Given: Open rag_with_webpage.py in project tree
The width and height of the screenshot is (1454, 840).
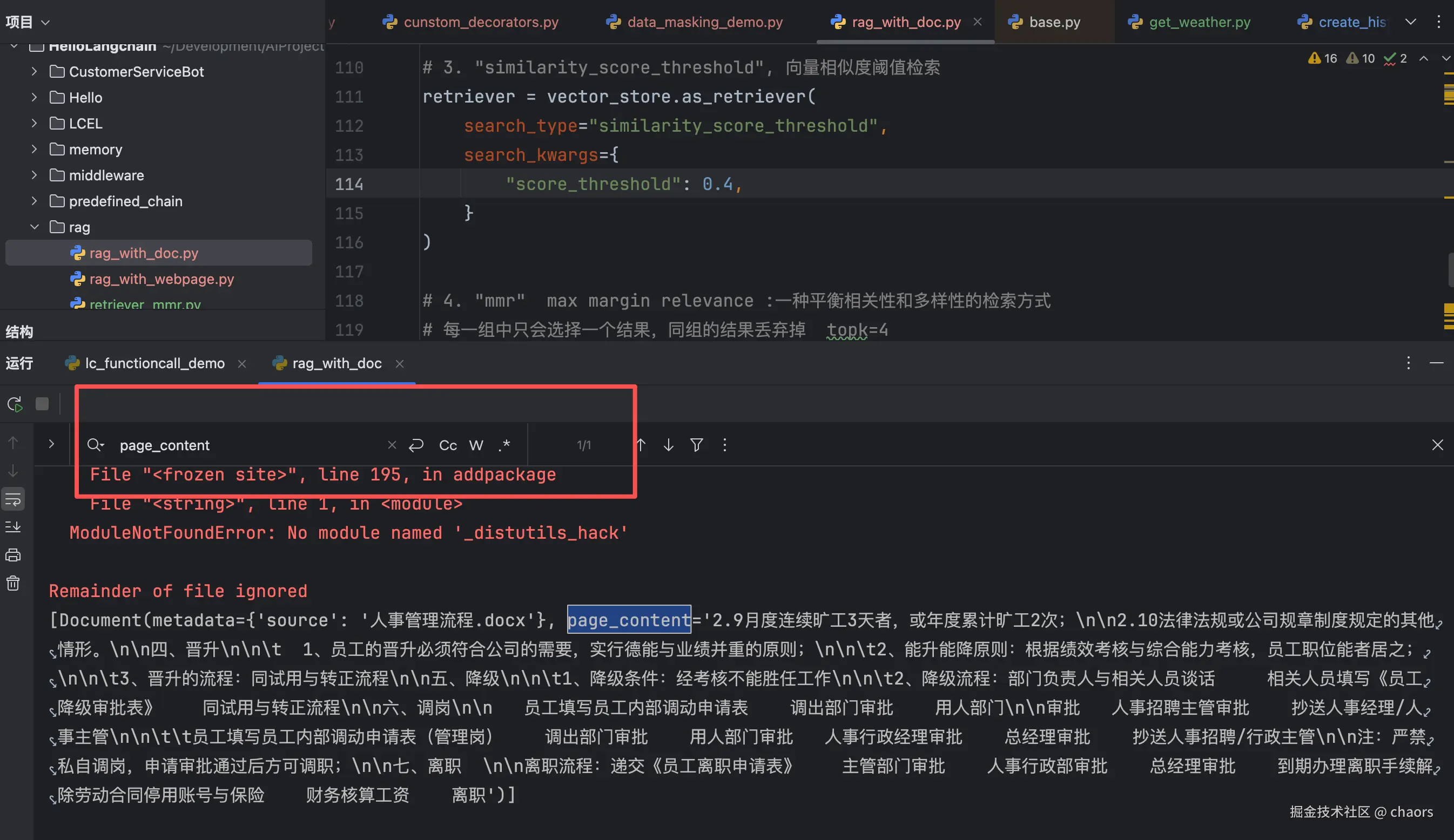Looking at the screenshot, I should 161,279.
